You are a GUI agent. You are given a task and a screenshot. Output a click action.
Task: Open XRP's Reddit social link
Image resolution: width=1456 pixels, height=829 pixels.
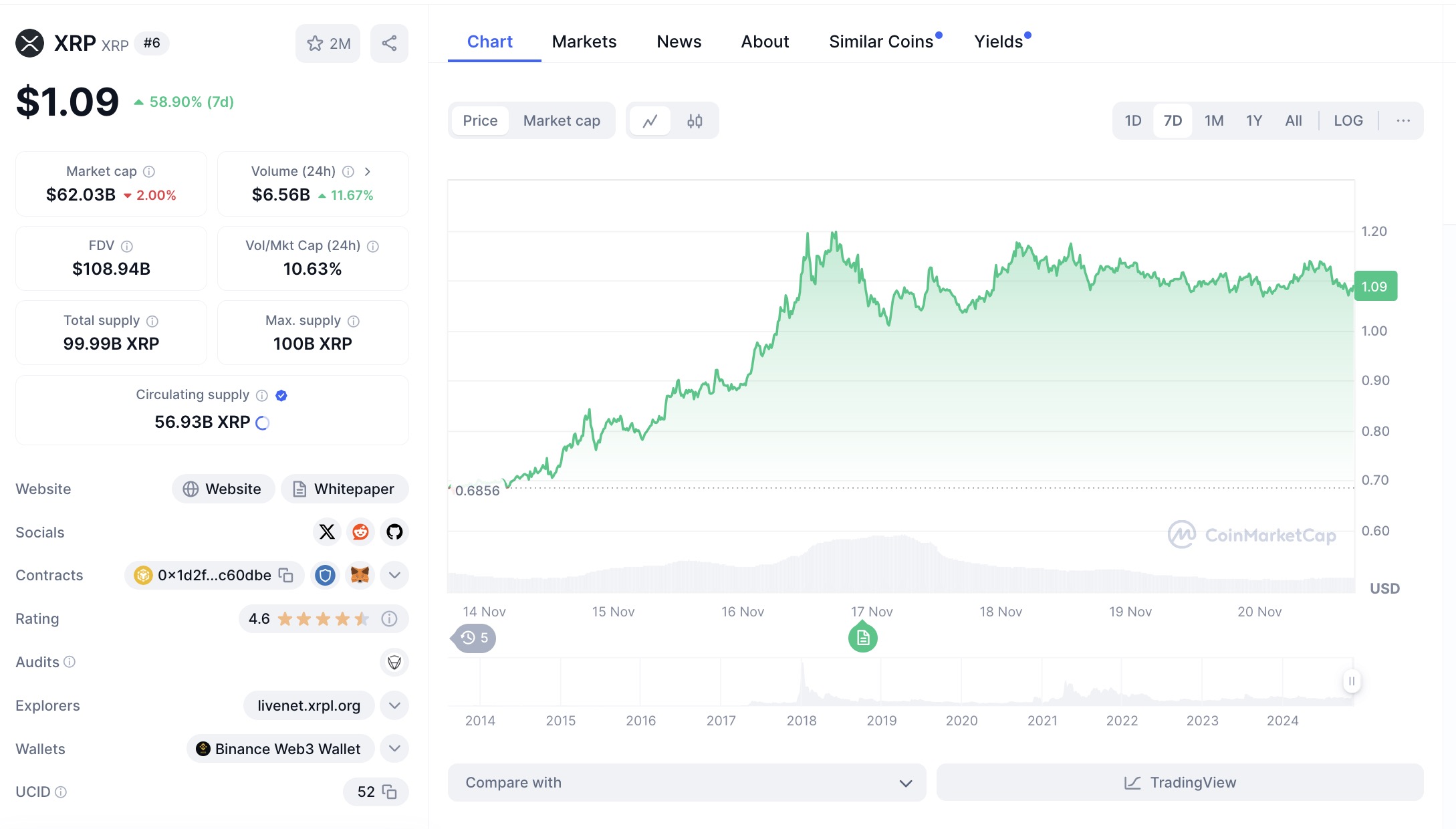(360, 532)
